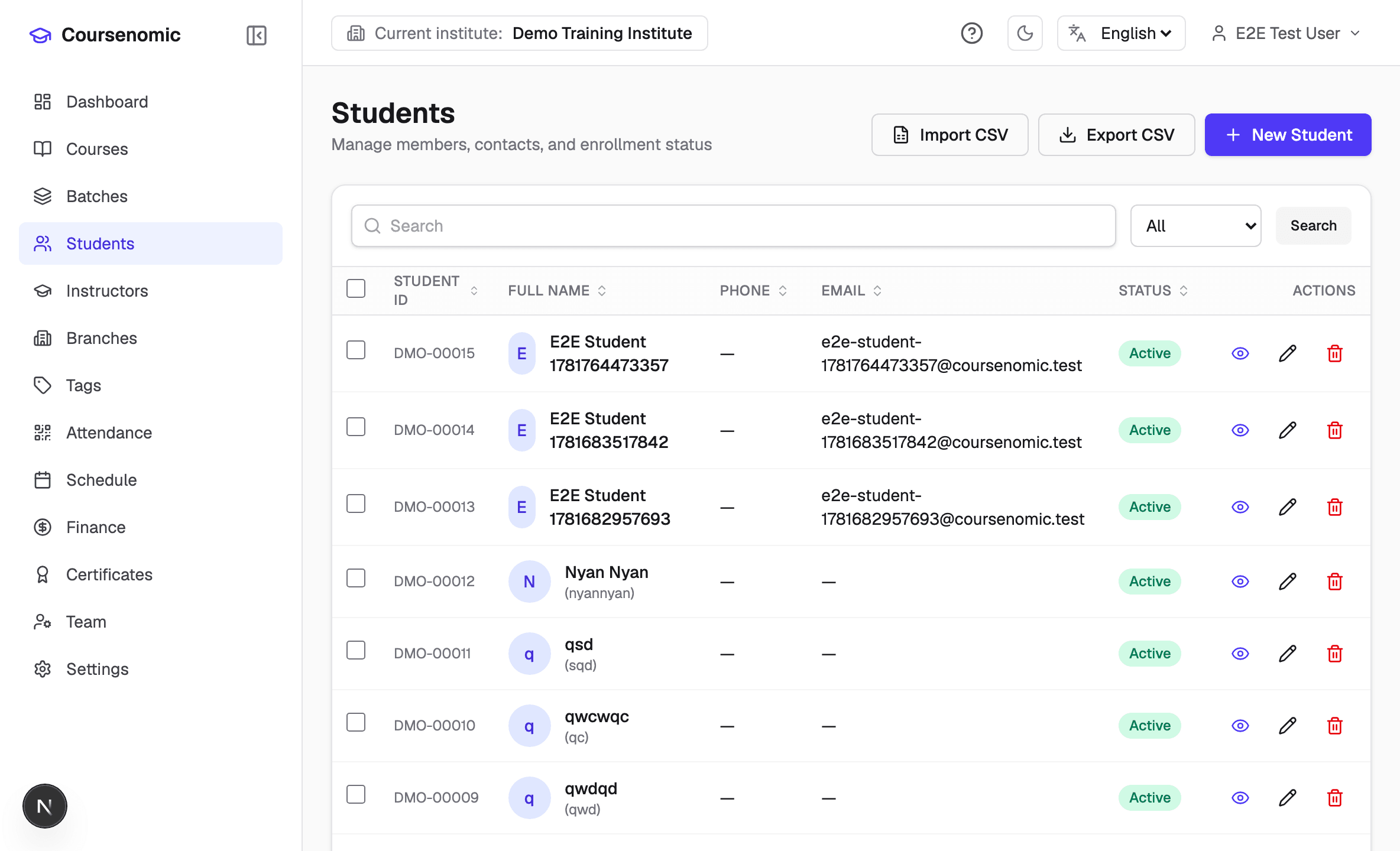Select the qwcwqc row checkbox
1400x851 pixels.
[356, 722]
